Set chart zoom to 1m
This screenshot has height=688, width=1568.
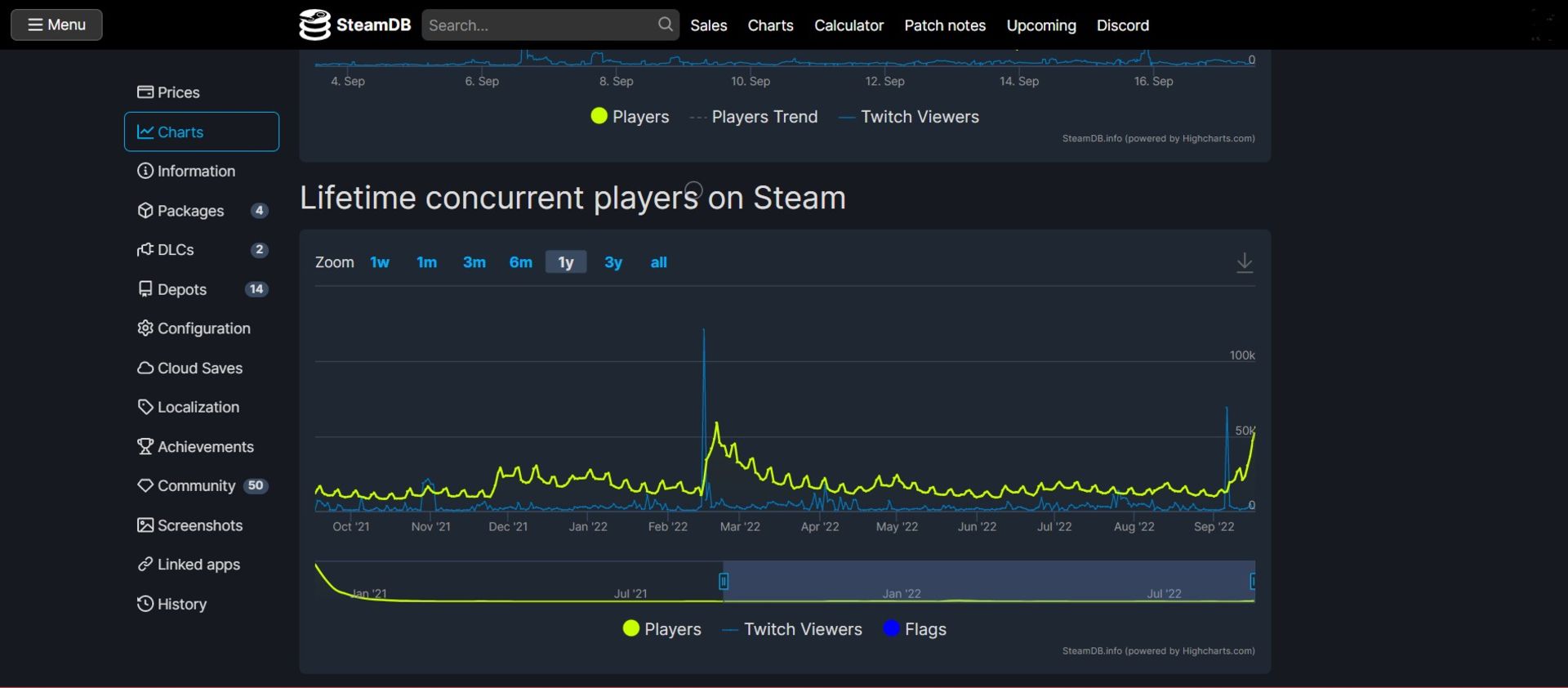[x=426, y=262]
